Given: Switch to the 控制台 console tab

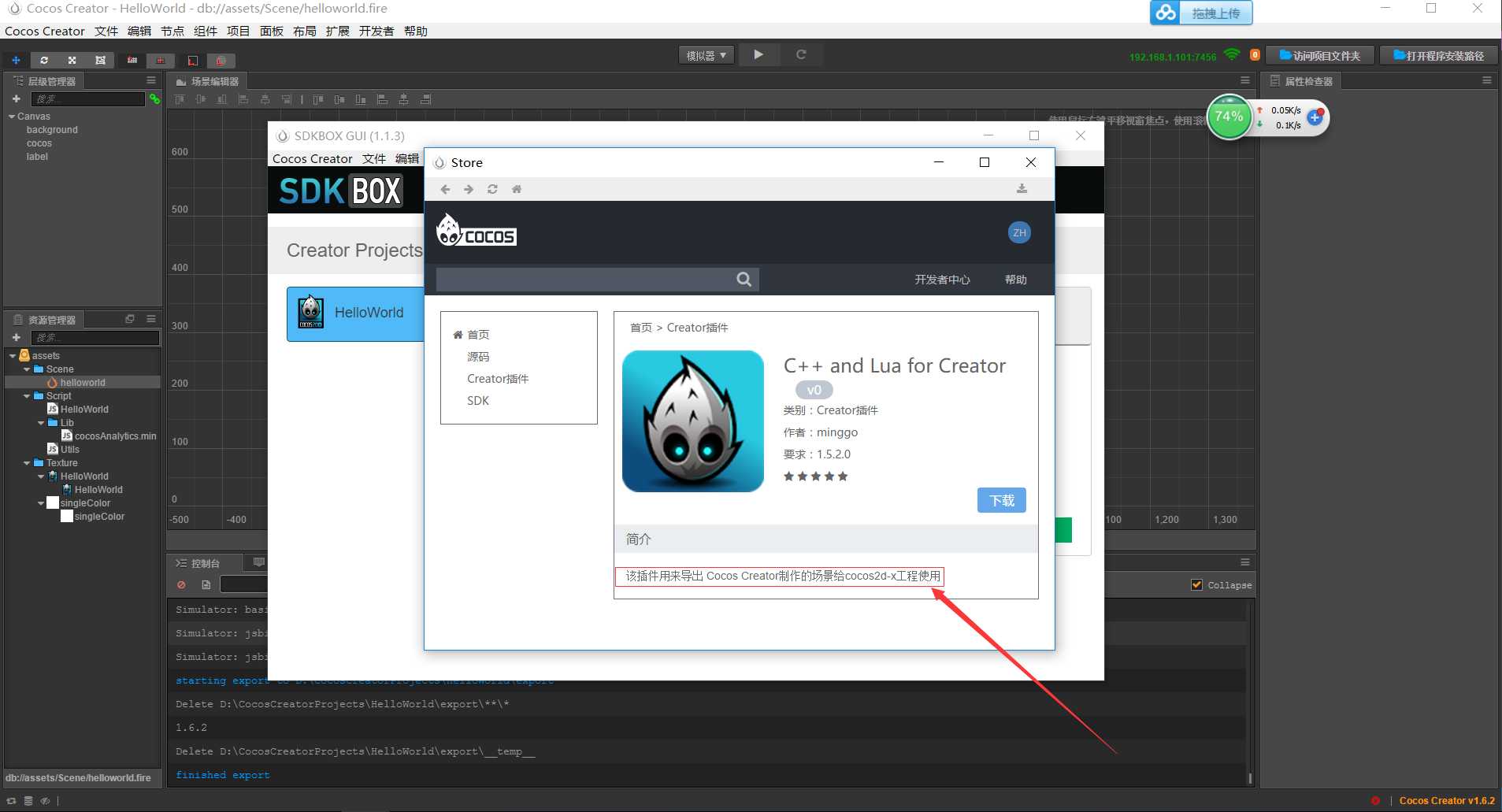Looking at the screenshot, I should coord(206,563).
